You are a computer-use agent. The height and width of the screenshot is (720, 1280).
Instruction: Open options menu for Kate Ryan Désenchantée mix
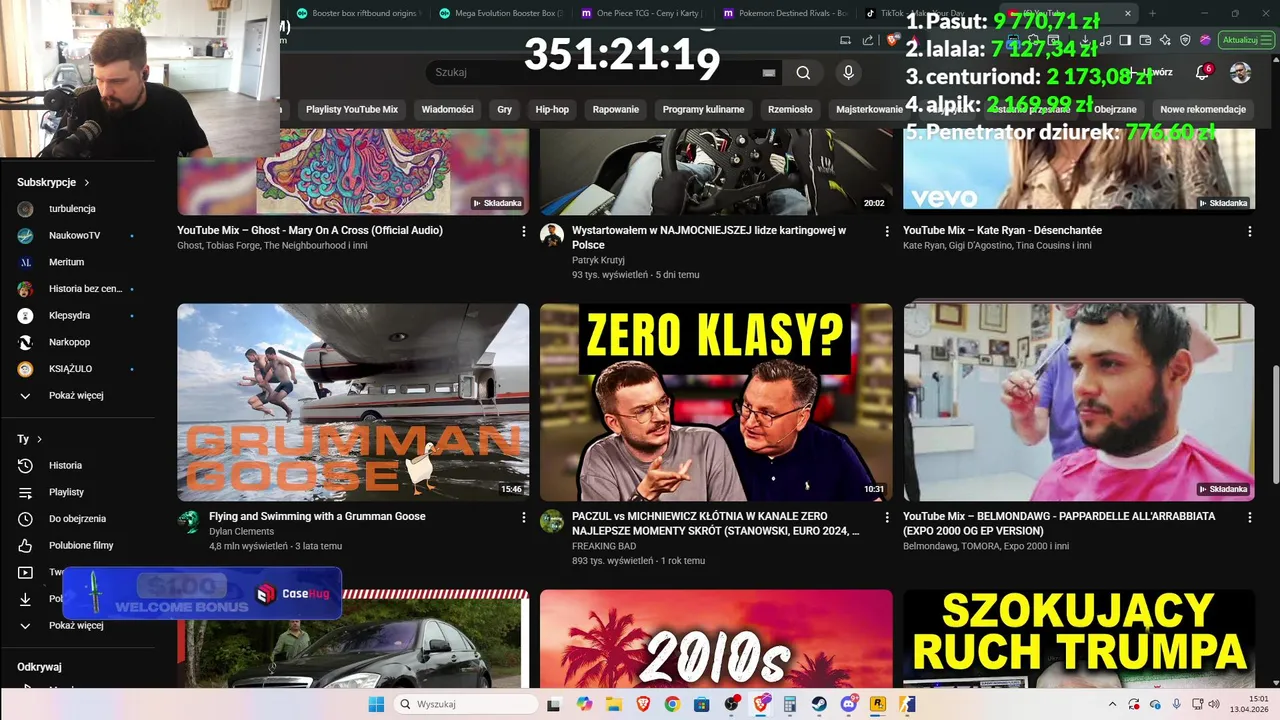pos(1249,231)
